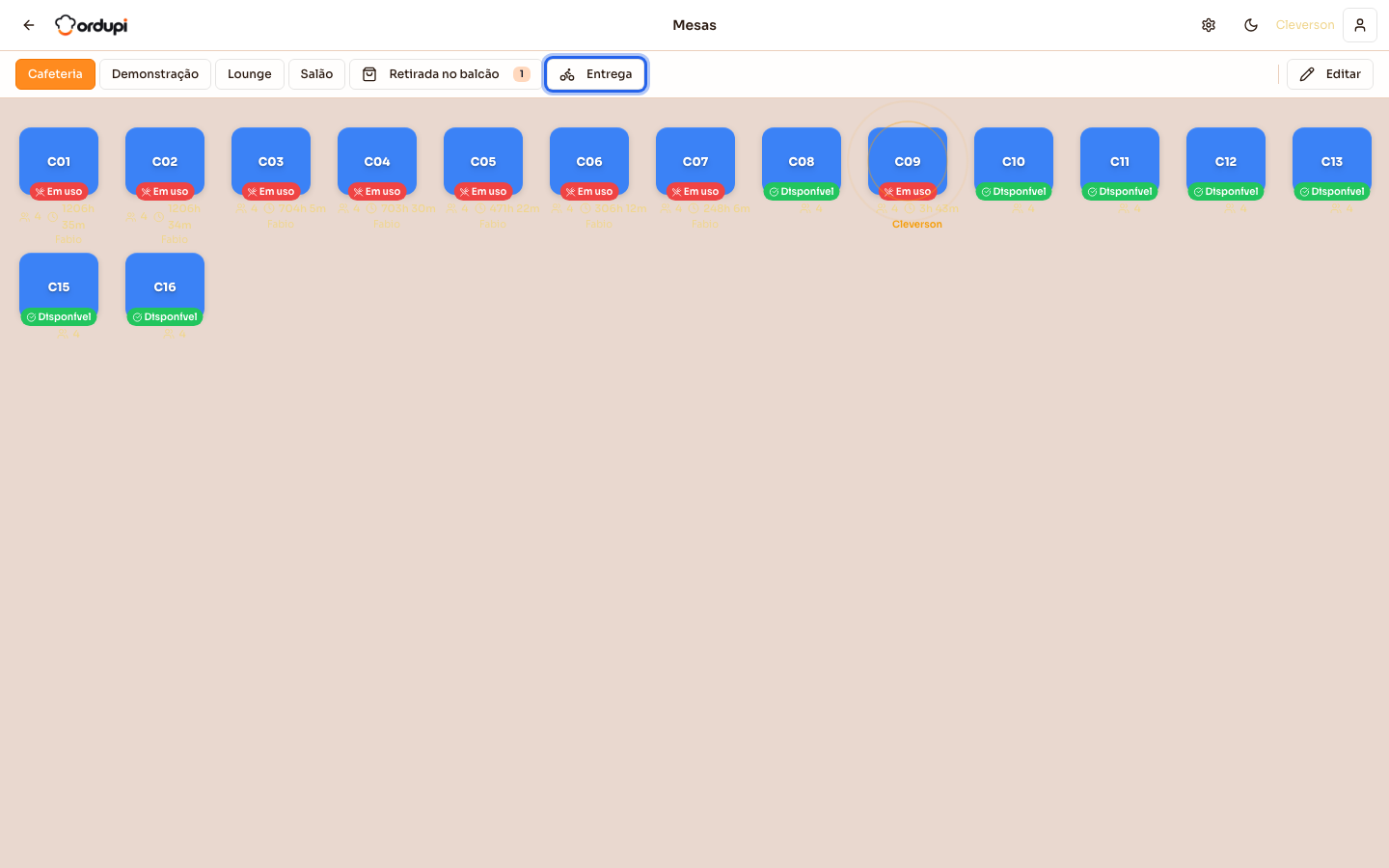
Task: Go back using the arrow icon
Action: pos(29,25)
